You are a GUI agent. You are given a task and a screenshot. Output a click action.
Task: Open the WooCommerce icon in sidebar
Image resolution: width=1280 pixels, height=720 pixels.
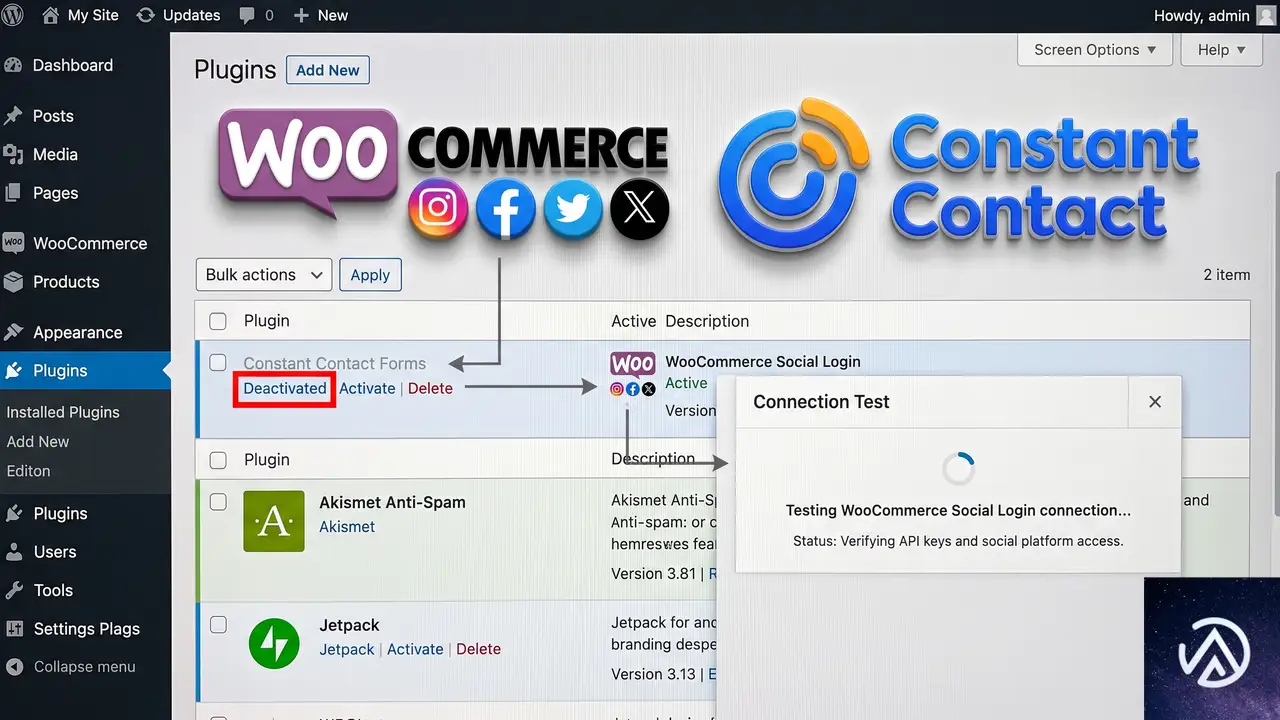point(13,243)
